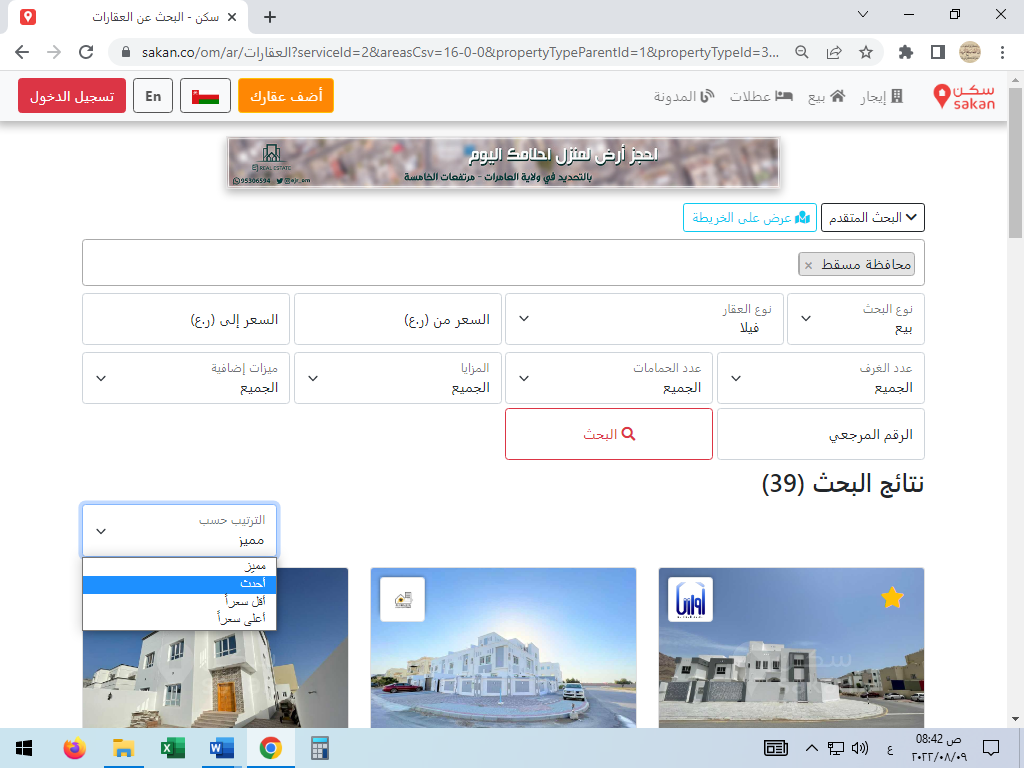This screenshot has width=1024, height=768.
Task: Open Calculator from the taskbar
Action: pos(319,748)
